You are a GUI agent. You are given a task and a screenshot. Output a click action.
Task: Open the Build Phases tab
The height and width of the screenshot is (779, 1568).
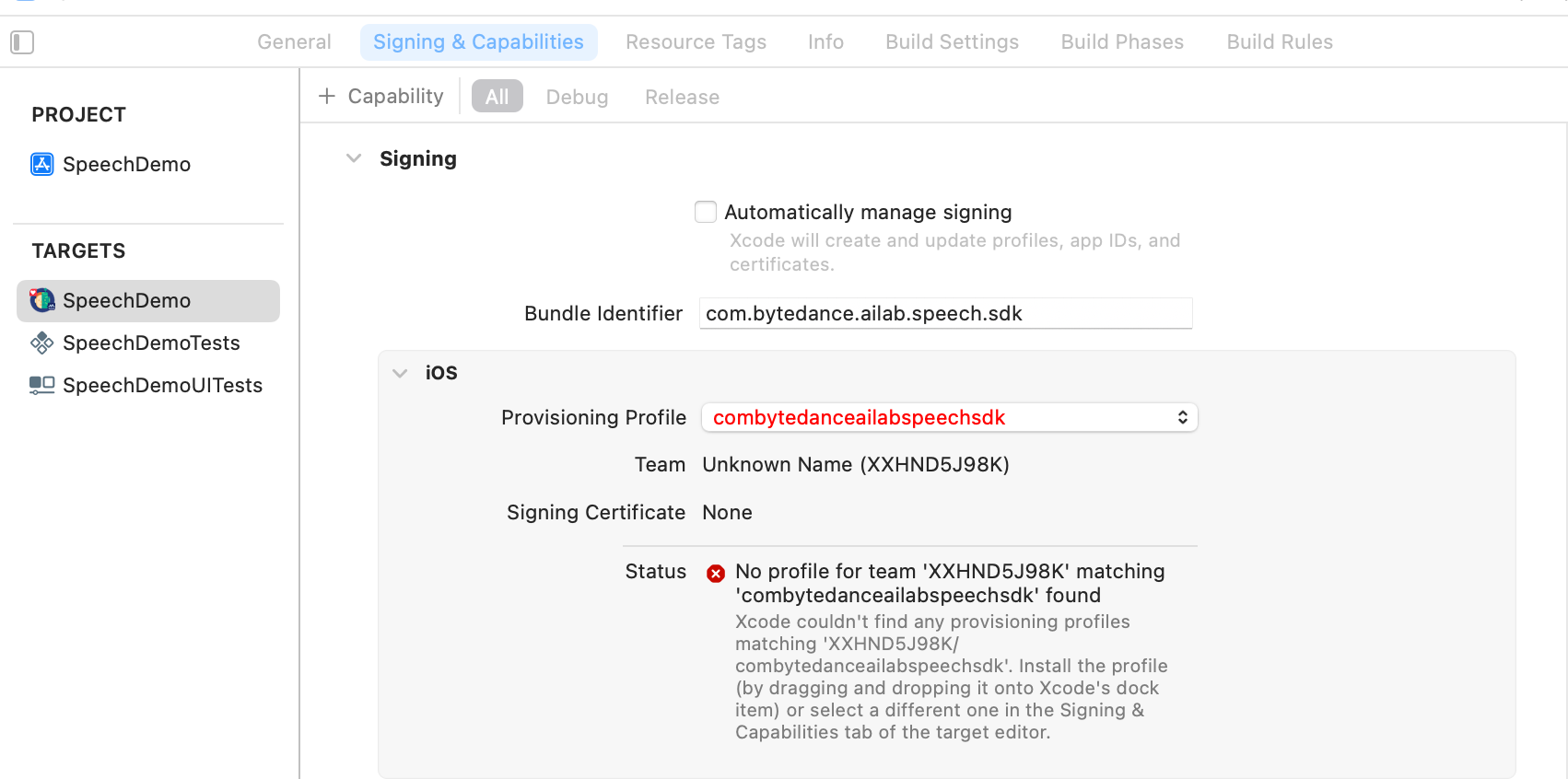1121,42
